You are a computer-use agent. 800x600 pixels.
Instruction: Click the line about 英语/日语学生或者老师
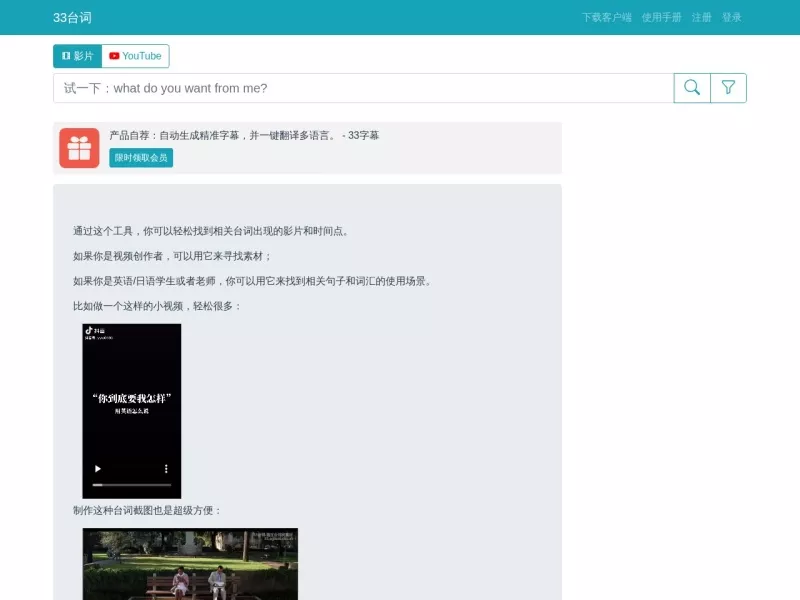[x=254, y=281]
